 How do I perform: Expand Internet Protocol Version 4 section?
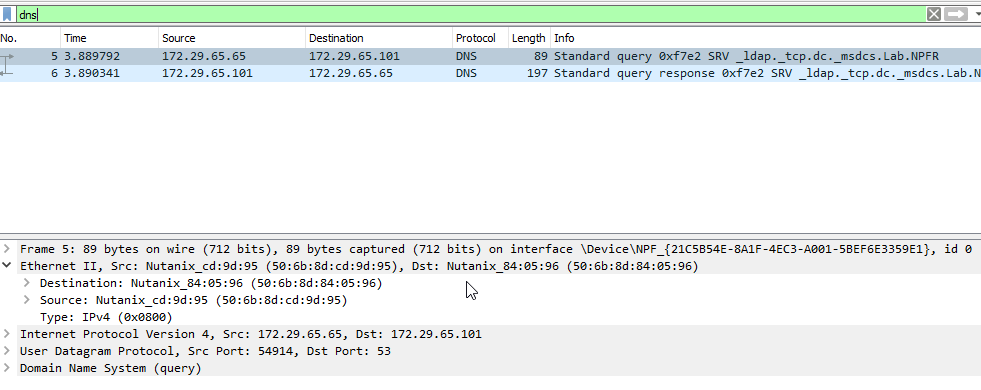6,334
